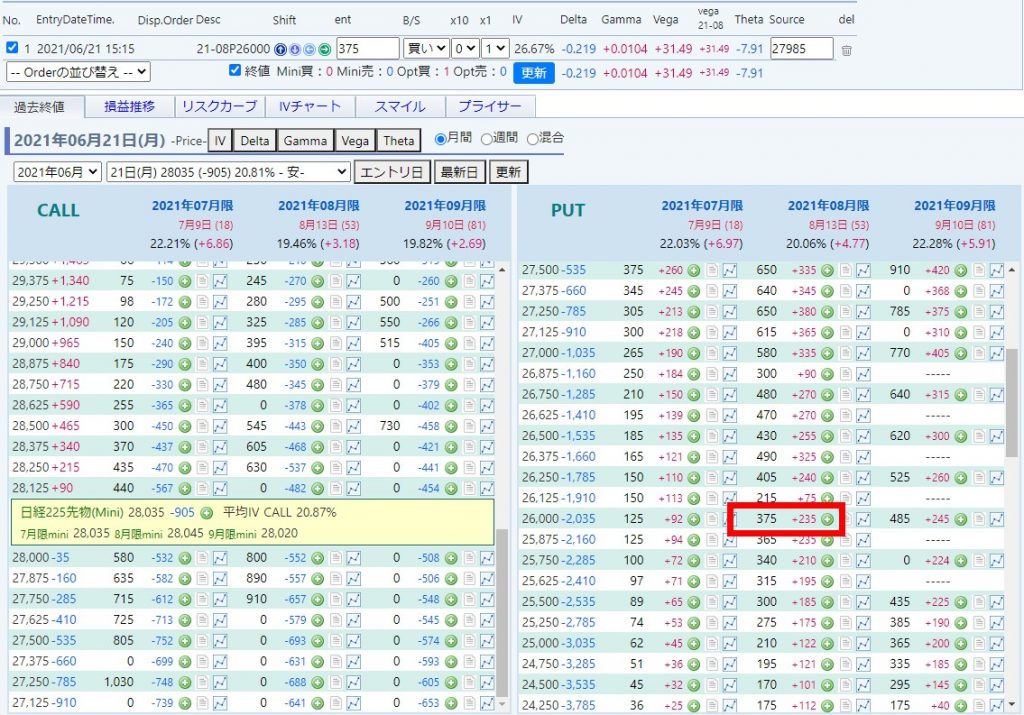This screenshot has width=1024, height=715.
Task: Add PUT 26,000 August option via green plus beside +235
Action: coord(827,519)
